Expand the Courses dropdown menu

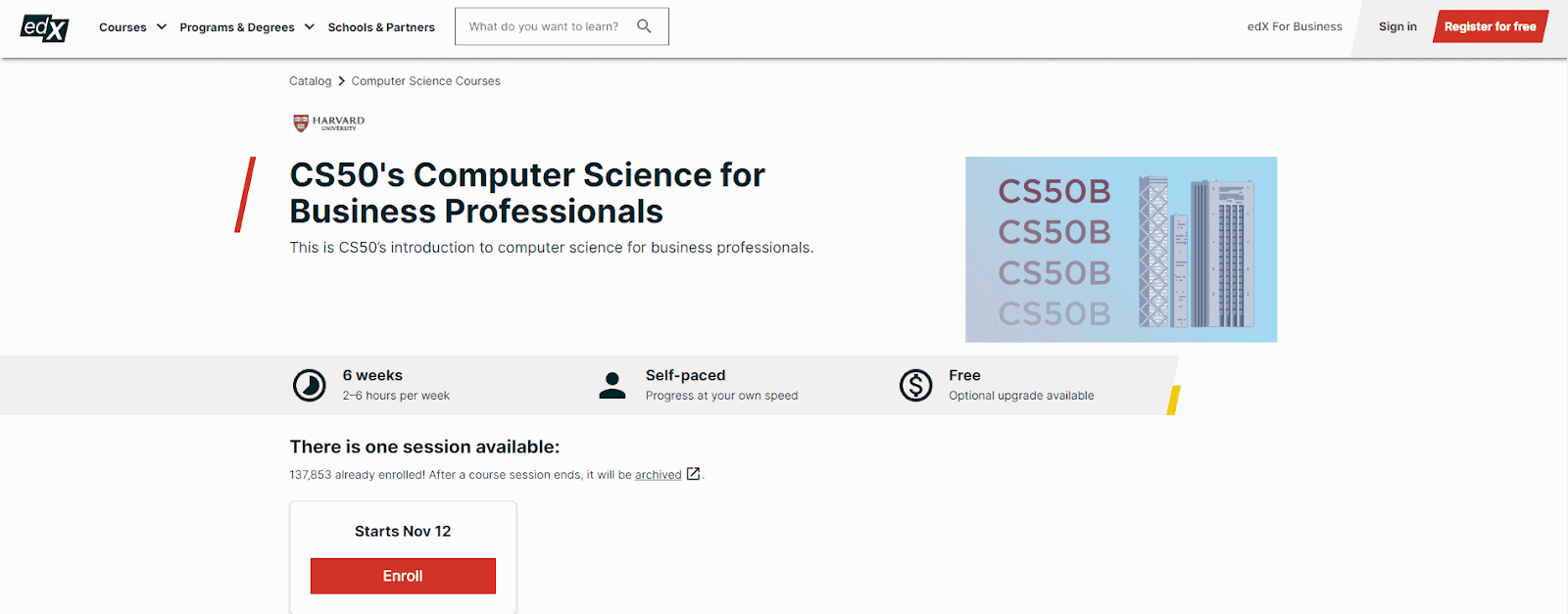coord(131,26)
